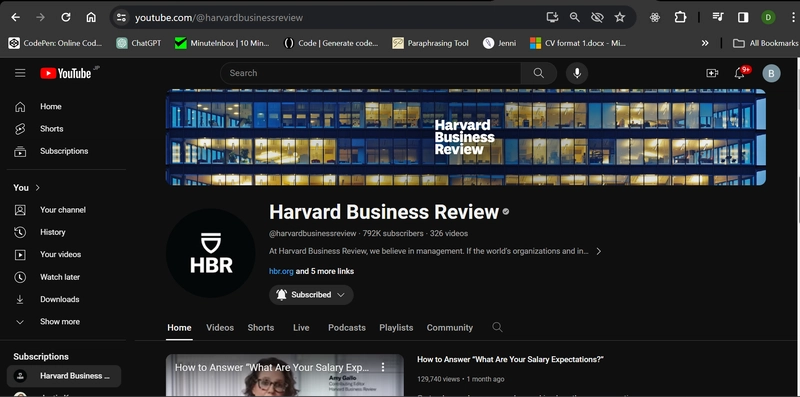Open the B account avatar menu
The width and height of the screenshot is (800, 397).
[771, 73]
